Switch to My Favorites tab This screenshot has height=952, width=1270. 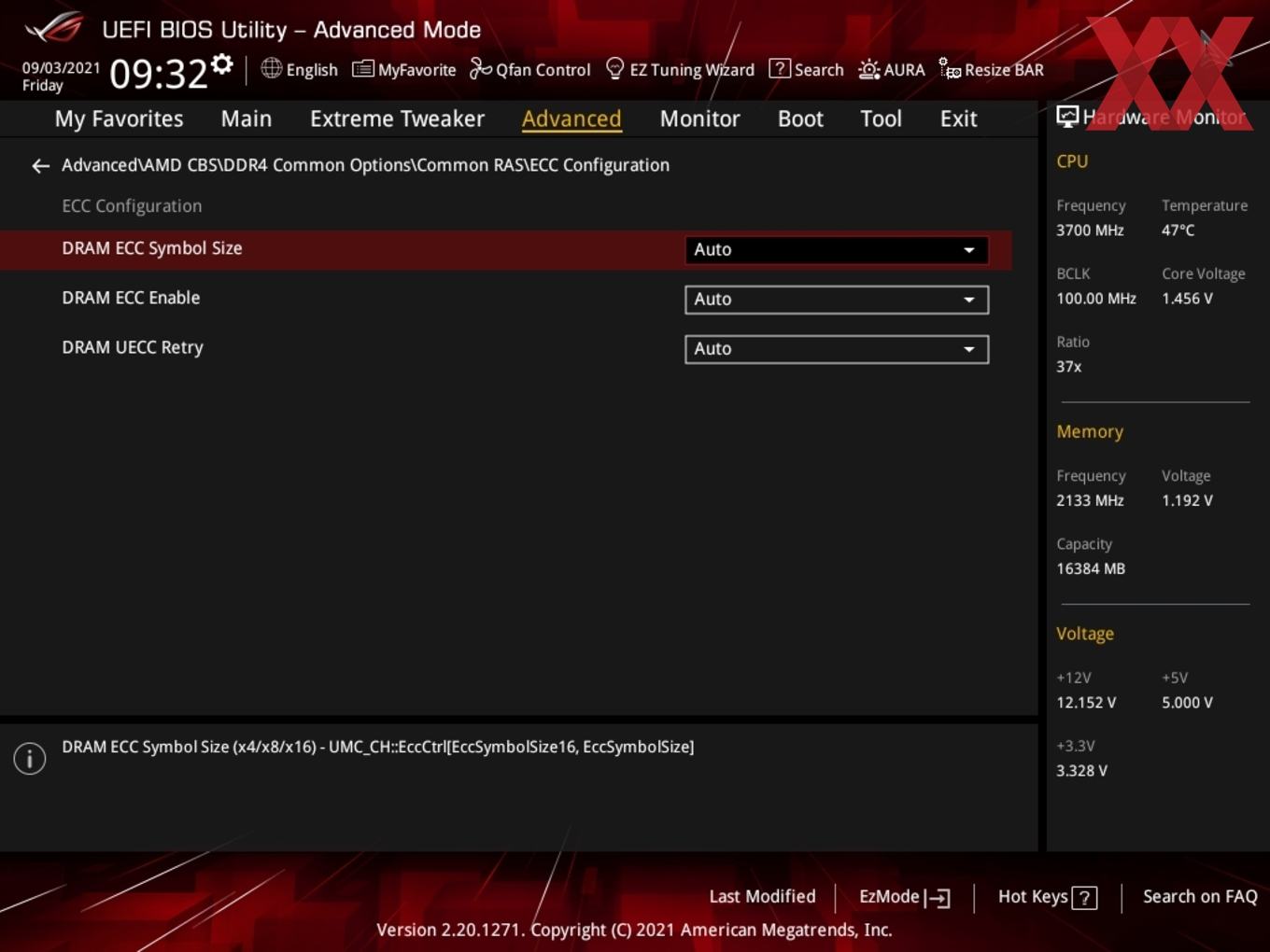point(120,119)
